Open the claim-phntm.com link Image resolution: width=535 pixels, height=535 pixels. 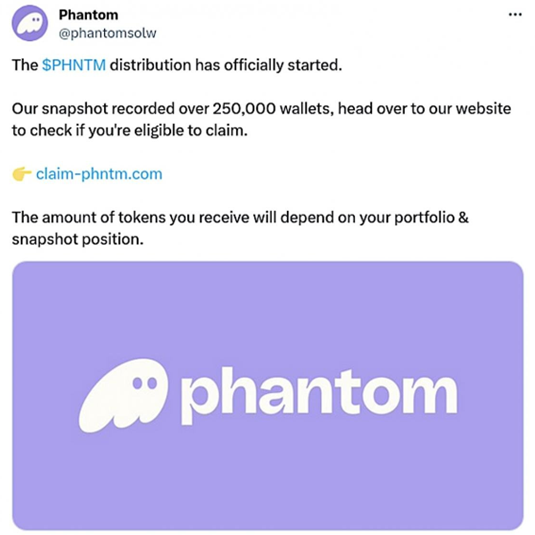pos(99,174)
